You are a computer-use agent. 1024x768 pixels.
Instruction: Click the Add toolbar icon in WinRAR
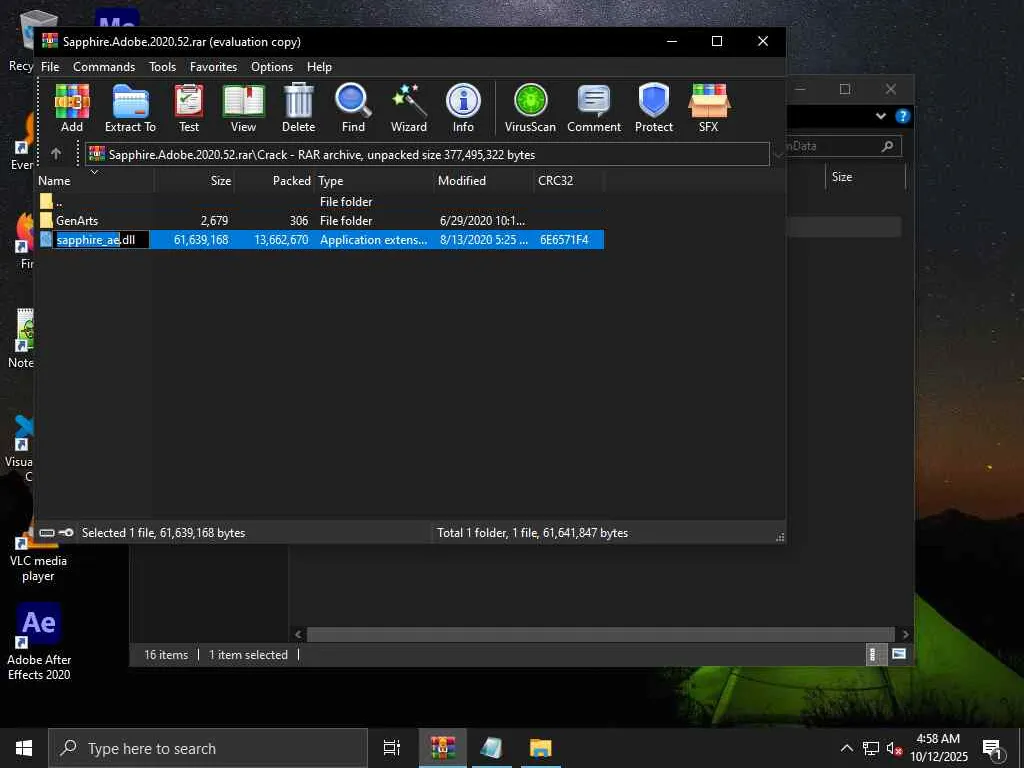72,108
